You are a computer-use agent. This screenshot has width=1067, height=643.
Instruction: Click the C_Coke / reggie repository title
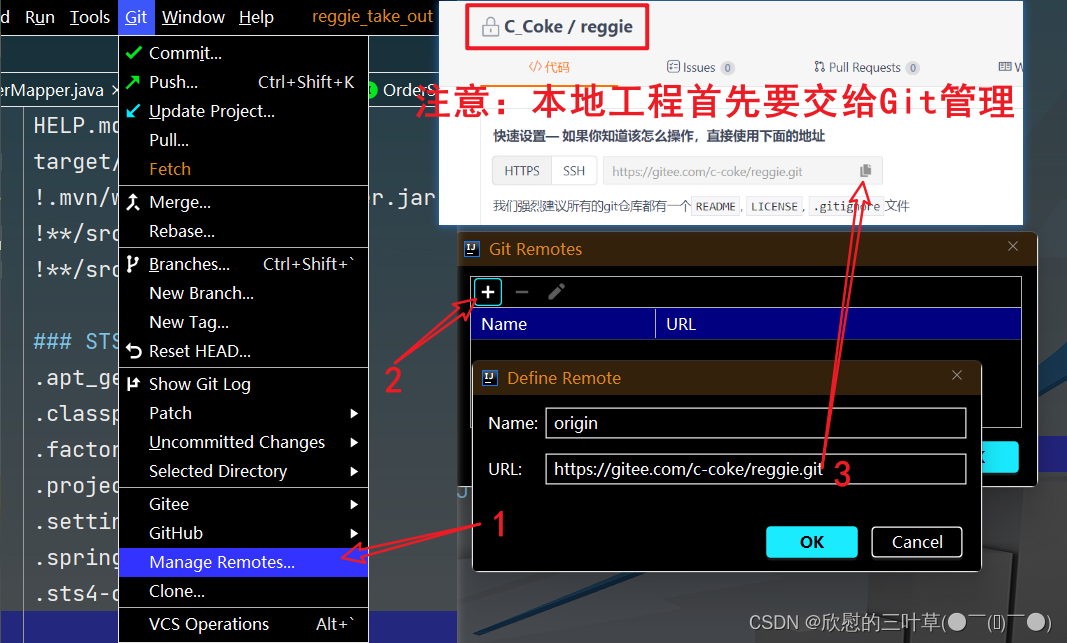click(x=568, y=27)
